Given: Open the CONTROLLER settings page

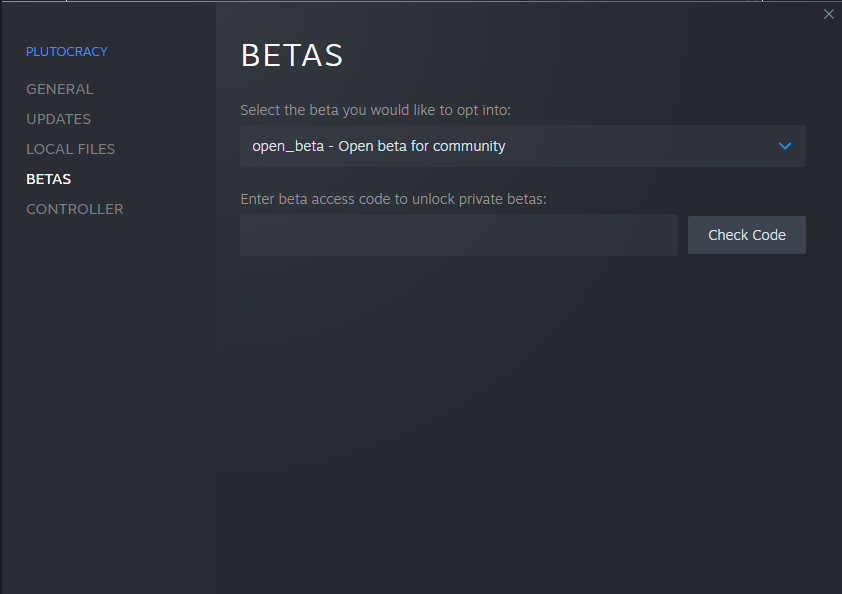Looking at the screenshot, I should [75, 209].
